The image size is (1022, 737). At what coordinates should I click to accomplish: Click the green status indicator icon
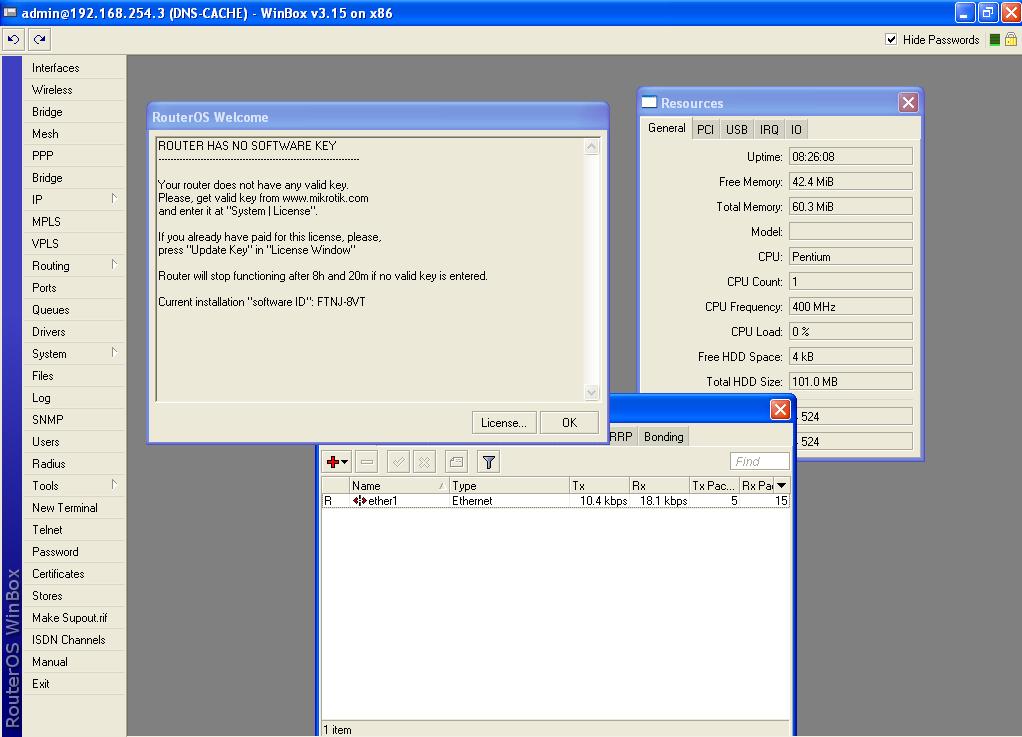click(995, 40)
